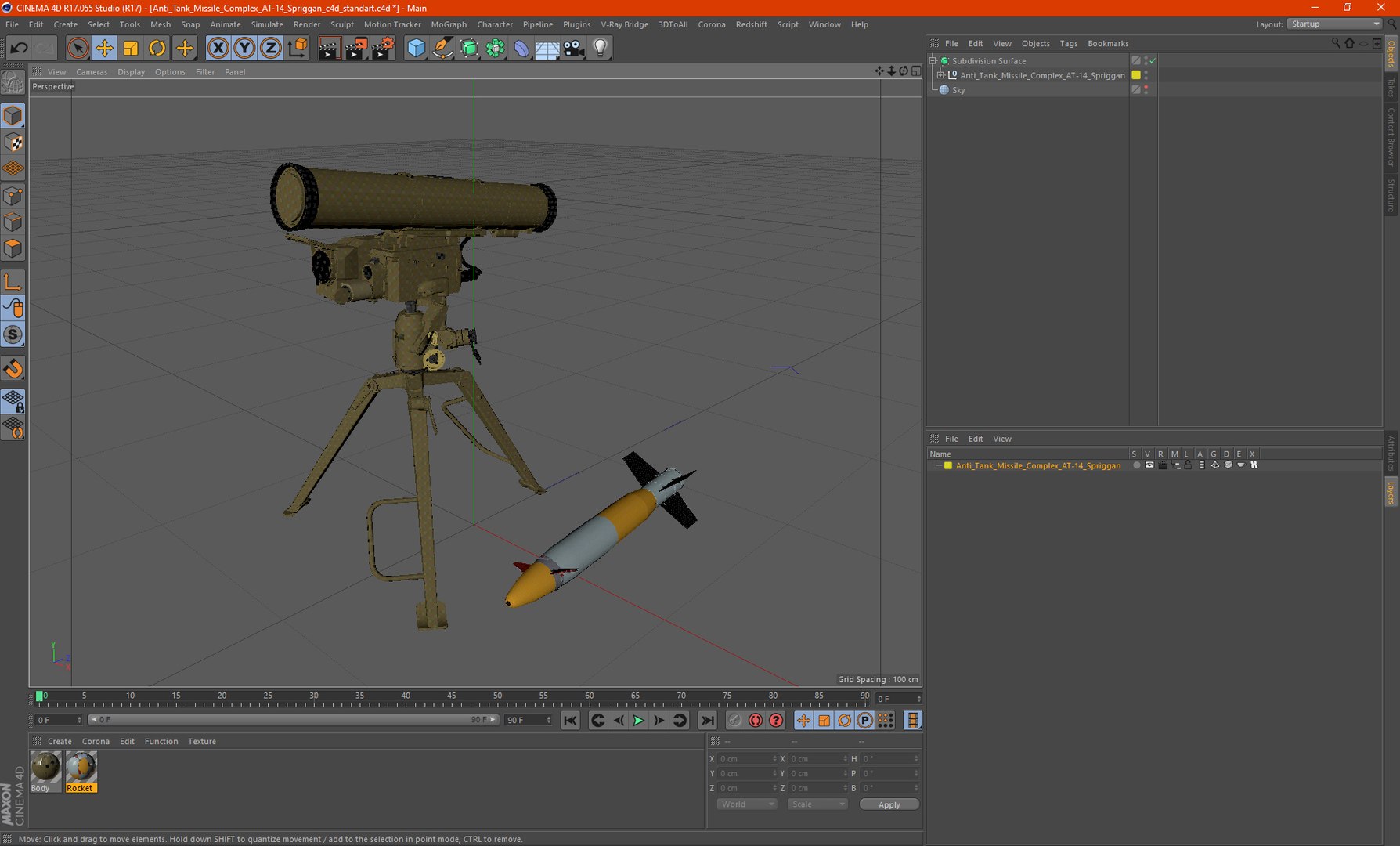Open the MoGraph menu

coord(449,24)
